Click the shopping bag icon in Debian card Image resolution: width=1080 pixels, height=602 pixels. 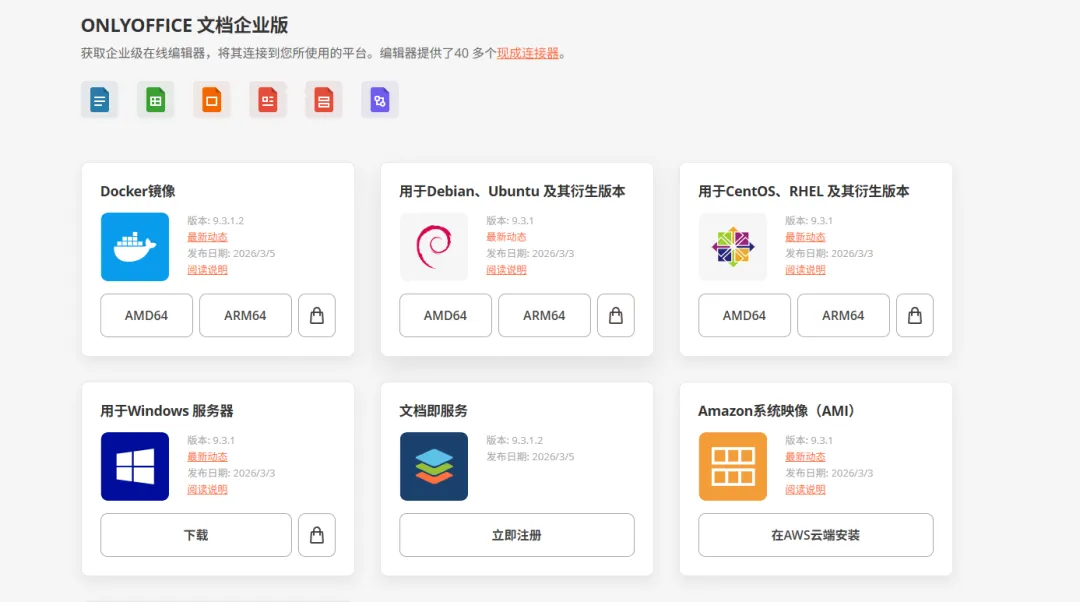point(616,315)
